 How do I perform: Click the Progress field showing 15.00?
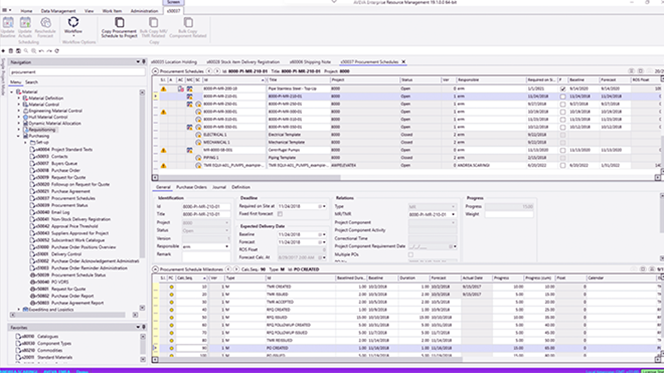click(x=509, y=207)
